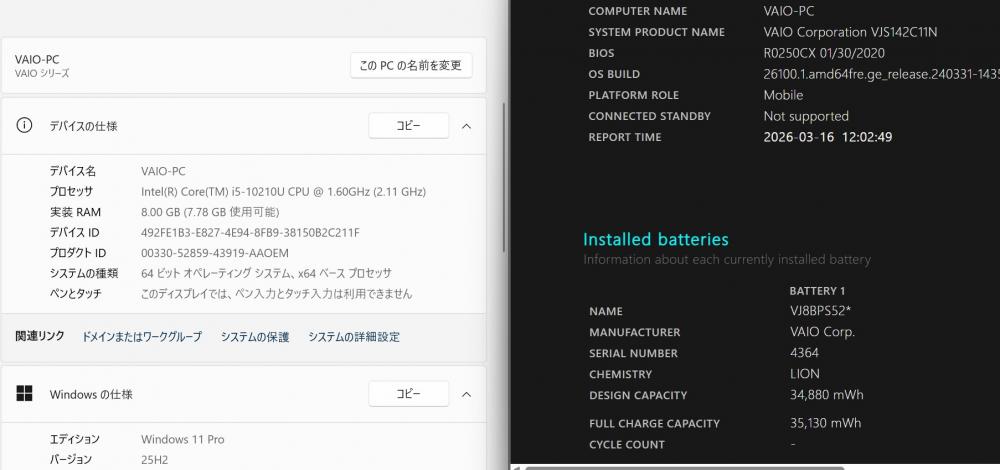Open ドメインまたはワークグループ link
This screenshot has width=1000, height=470.
pyautogui.click(x=141, y=337)
